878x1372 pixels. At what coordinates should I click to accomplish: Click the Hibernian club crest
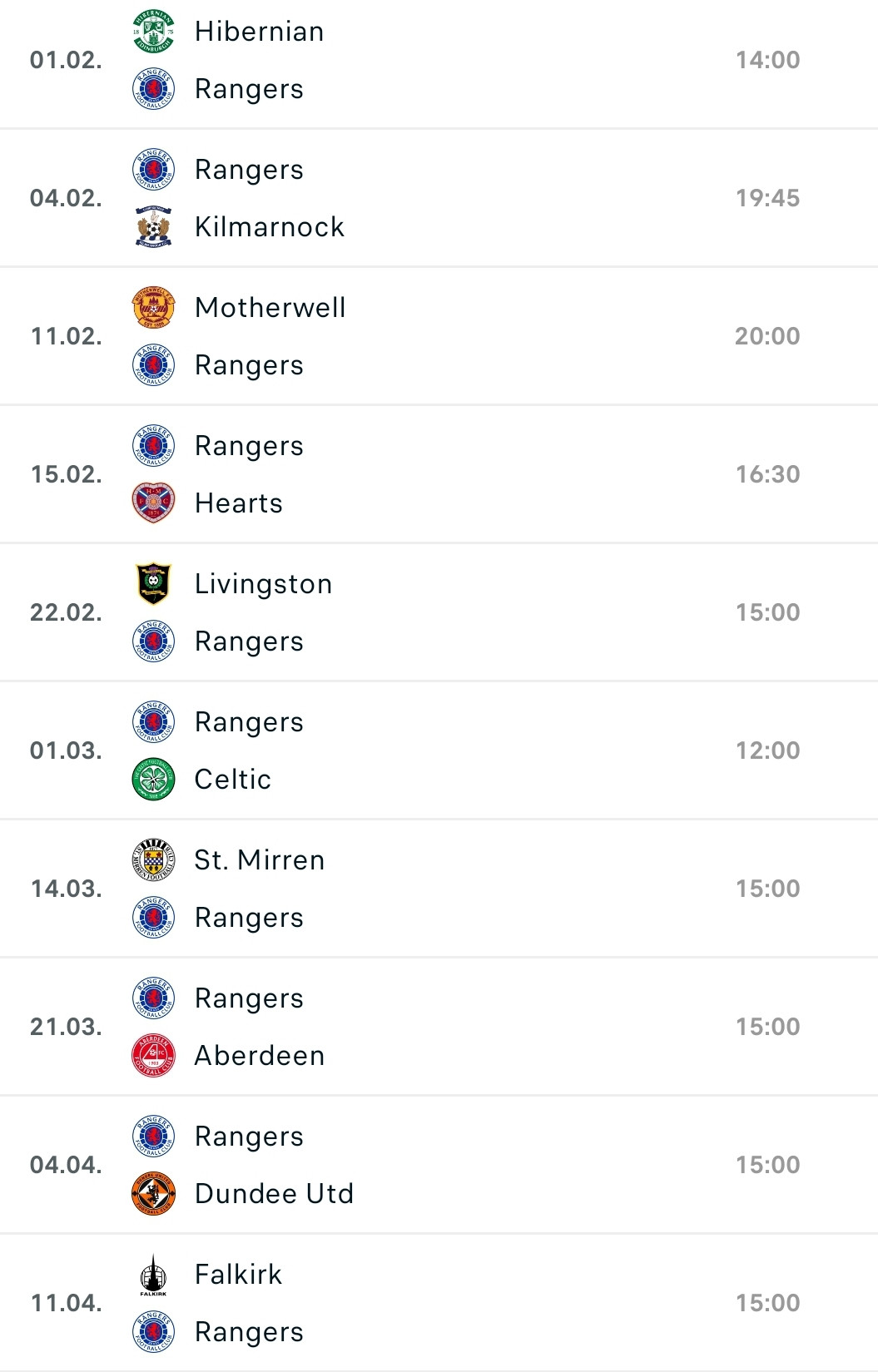pyautogui.click(x=153, y=32)
